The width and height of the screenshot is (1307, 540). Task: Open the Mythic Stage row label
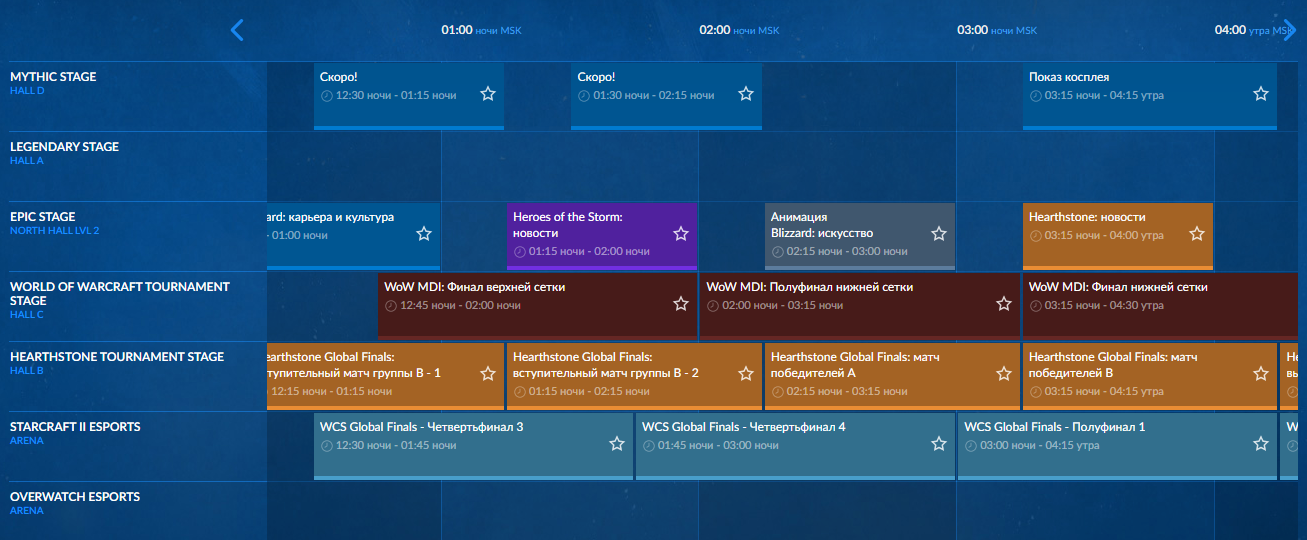coord(53,77)
